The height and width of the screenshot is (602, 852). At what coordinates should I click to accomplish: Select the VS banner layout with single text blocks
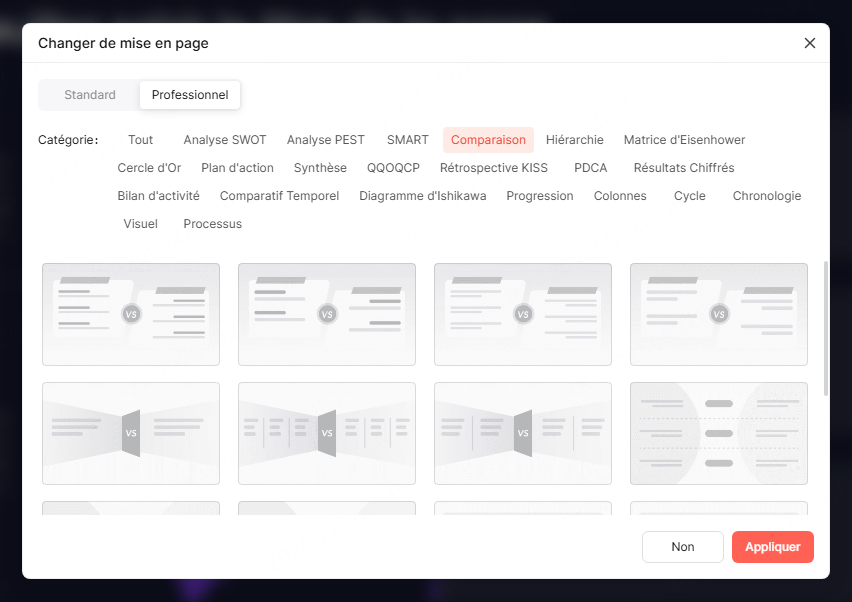[131, 434]
